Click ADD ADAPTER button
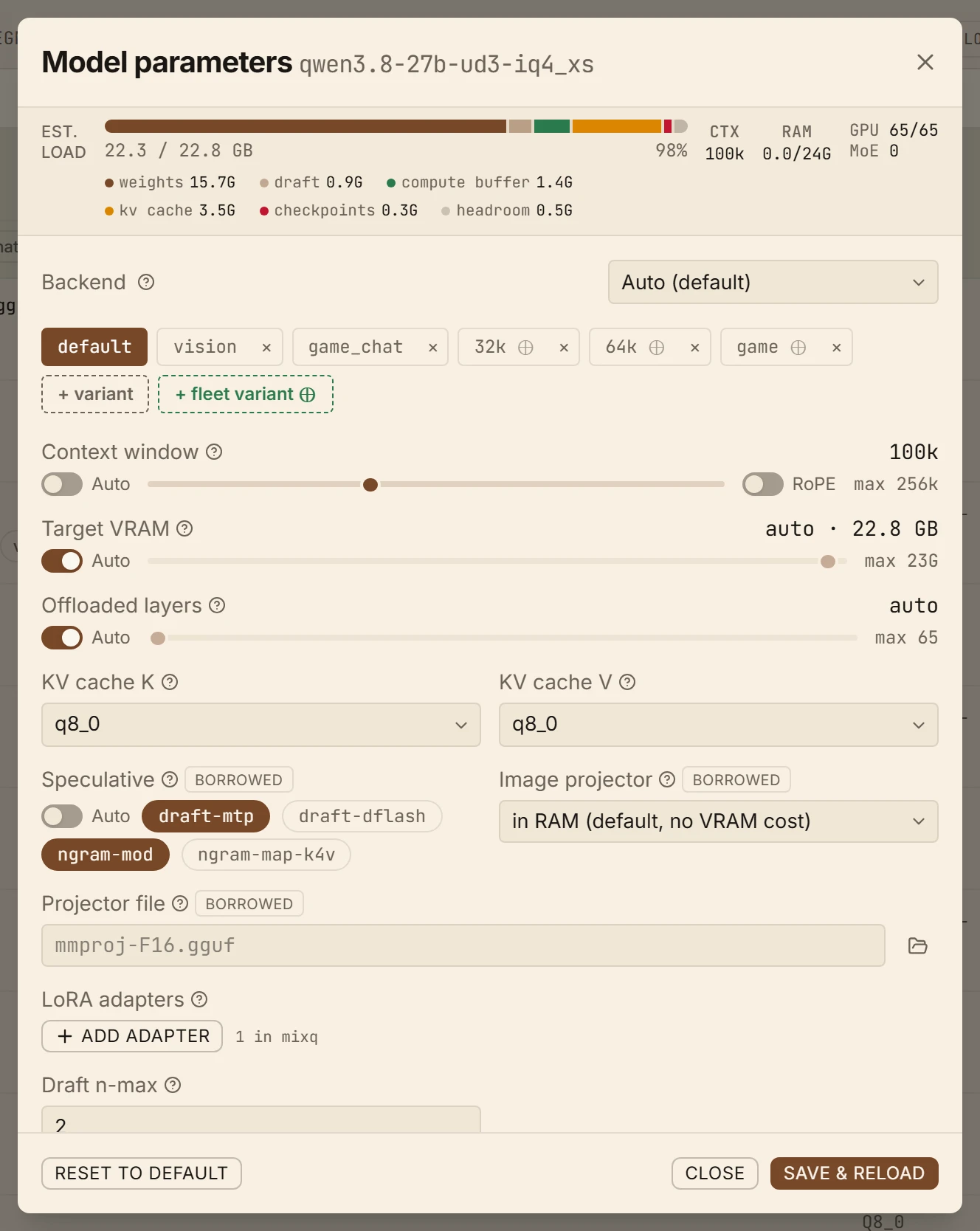Screen dimensions: 980x1231 coord(132,1036)
